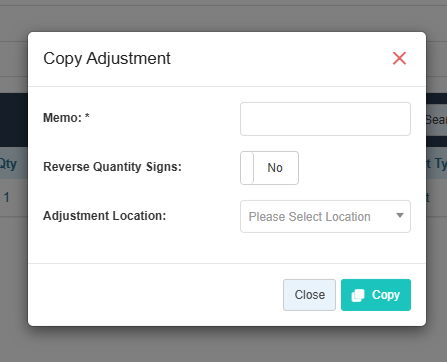Click the required asterisk next to Memo
Image resolution: width=447 pixels, height=362 pixels.
point(87,116)
